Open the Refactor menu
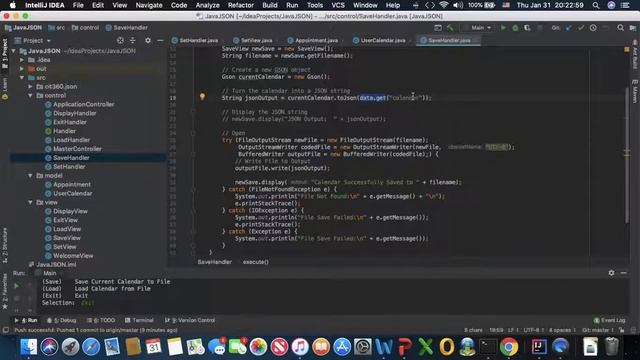Screen dimensions: 640x360 point(240,5)
